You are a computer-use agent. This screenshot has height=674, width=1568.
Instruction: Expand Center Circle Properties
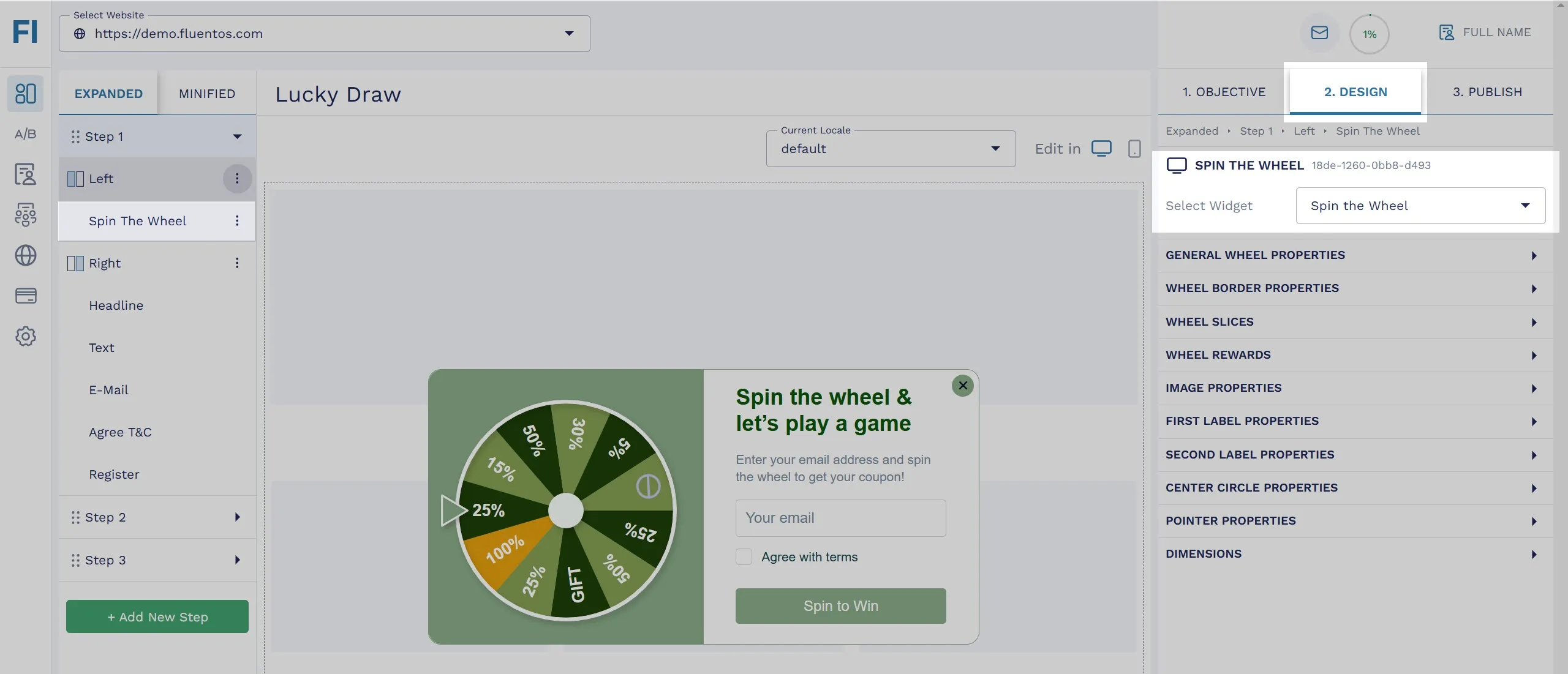click(1355, 488)
